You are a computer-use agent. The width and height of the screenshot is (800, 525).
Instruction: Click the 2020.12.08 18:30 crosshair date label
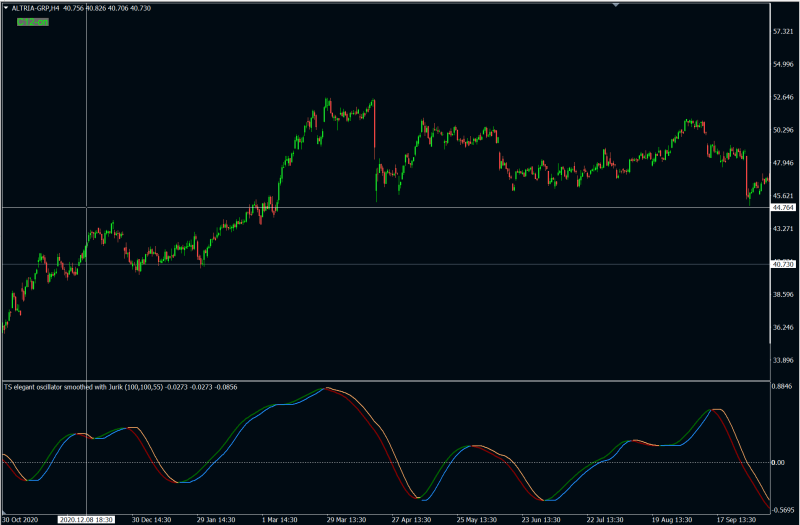(86, 519)
